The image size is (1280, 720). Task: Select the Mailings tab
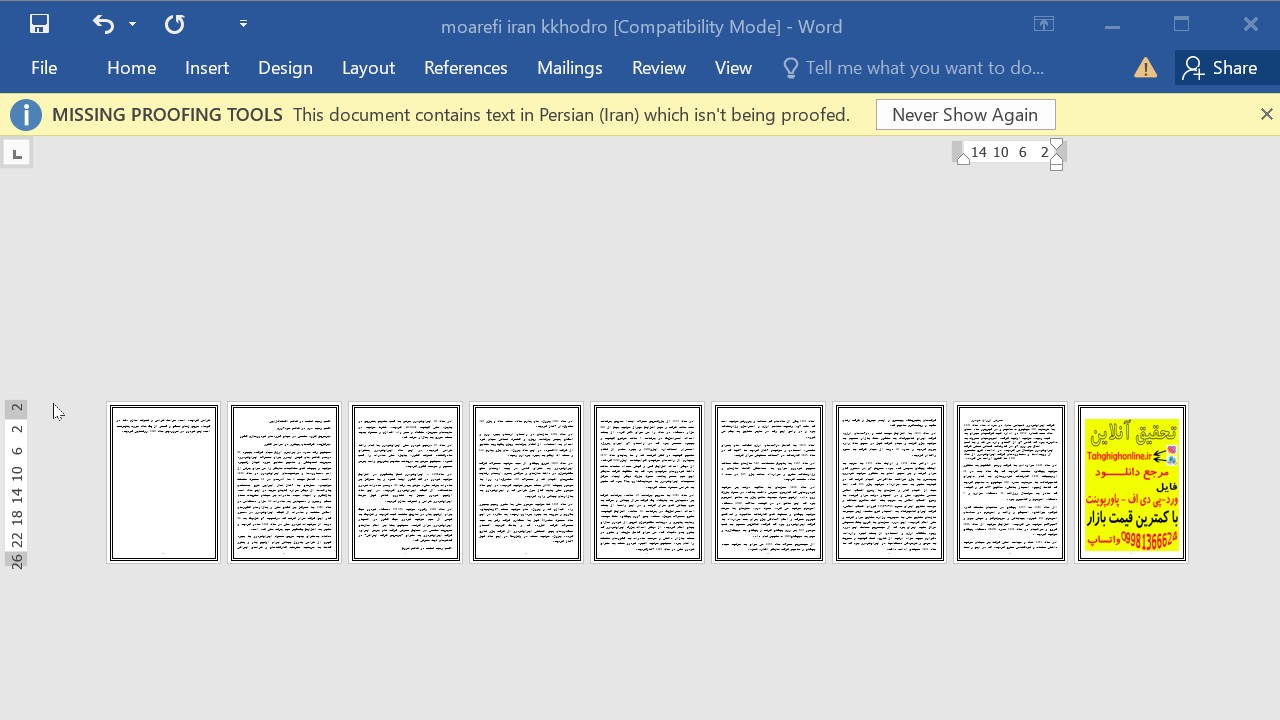pos(569,68)
